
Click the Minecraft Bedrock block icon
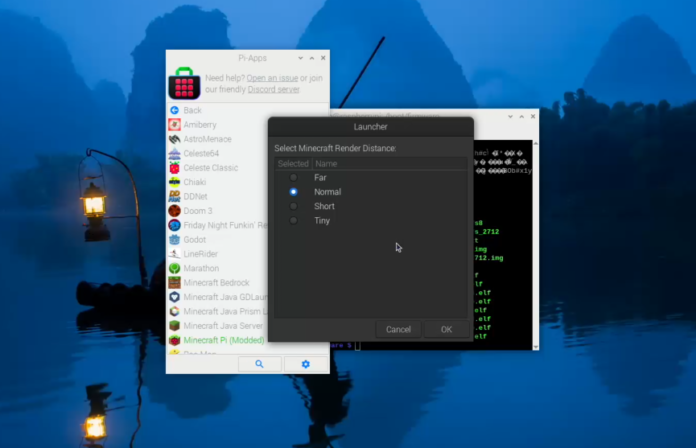tap(174, 283)
